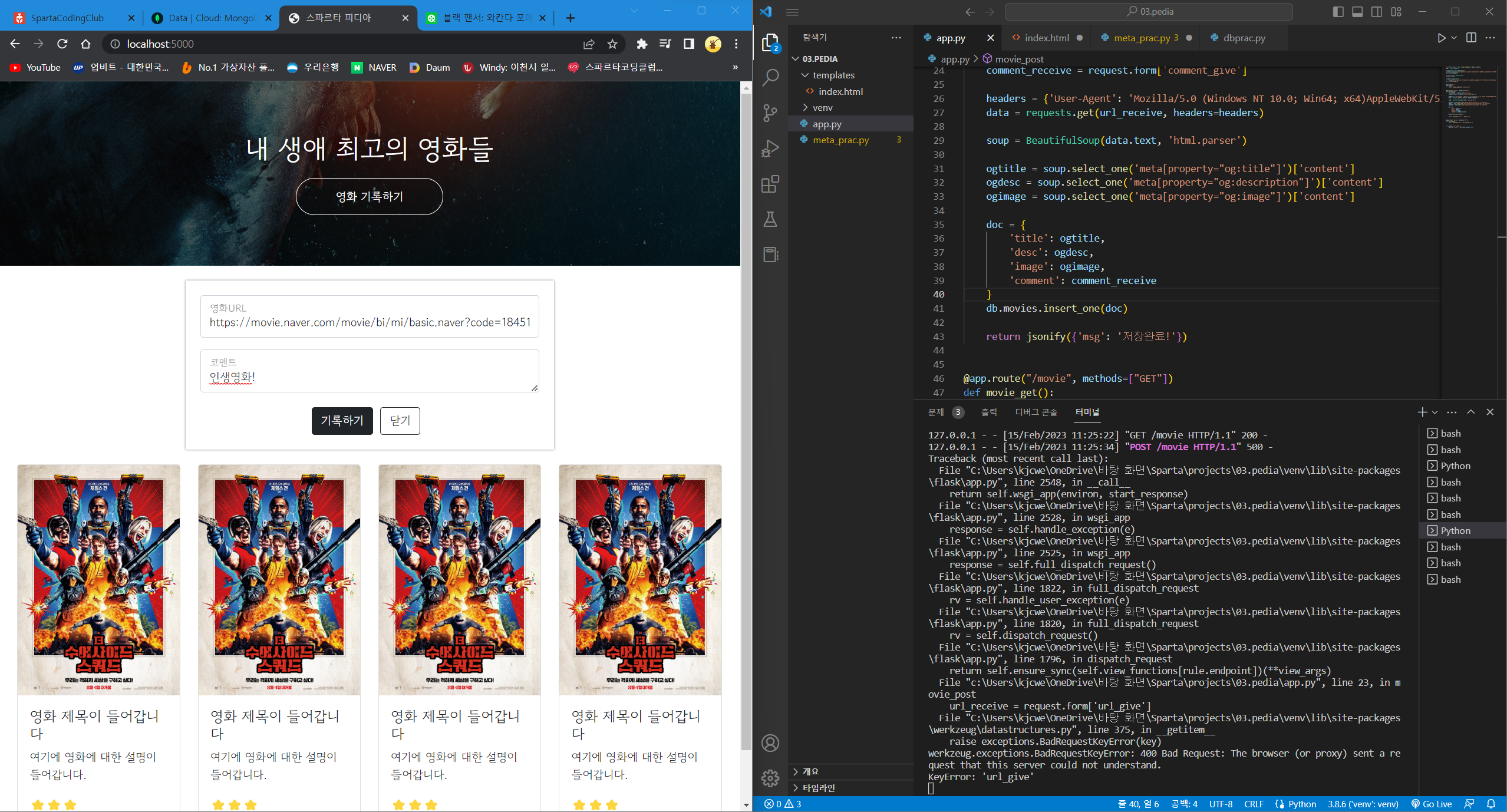Screen dimensions: 1507x812
Task: Open the run button dropdown arrow
Action: coord(1454,38)
